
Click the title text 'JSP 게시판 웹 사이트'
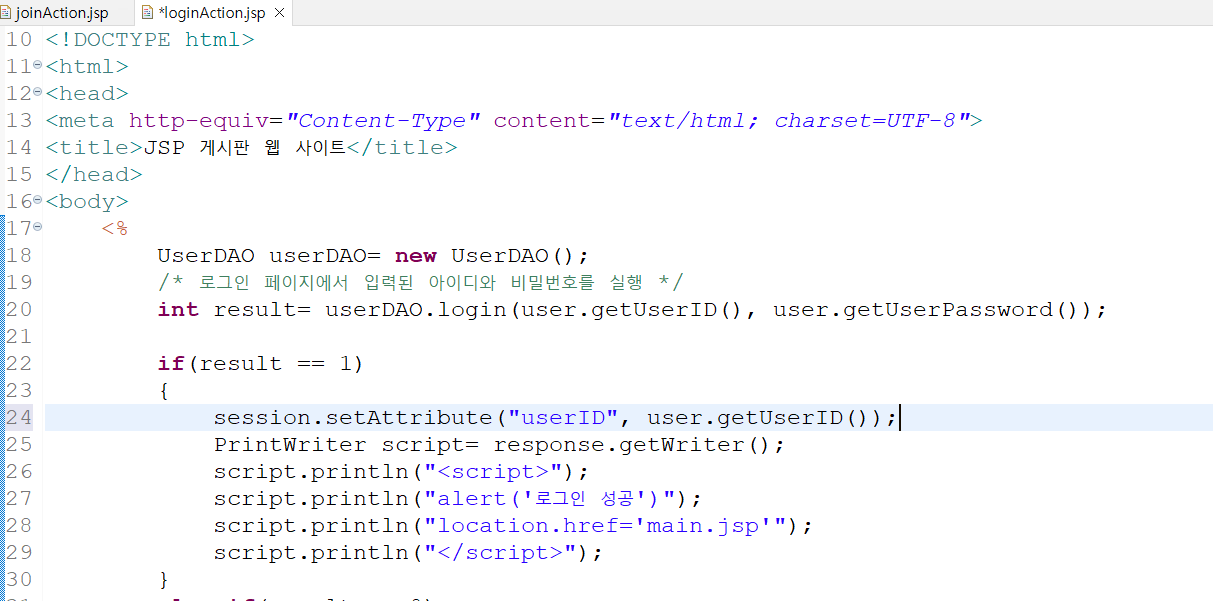coord(245,148)
